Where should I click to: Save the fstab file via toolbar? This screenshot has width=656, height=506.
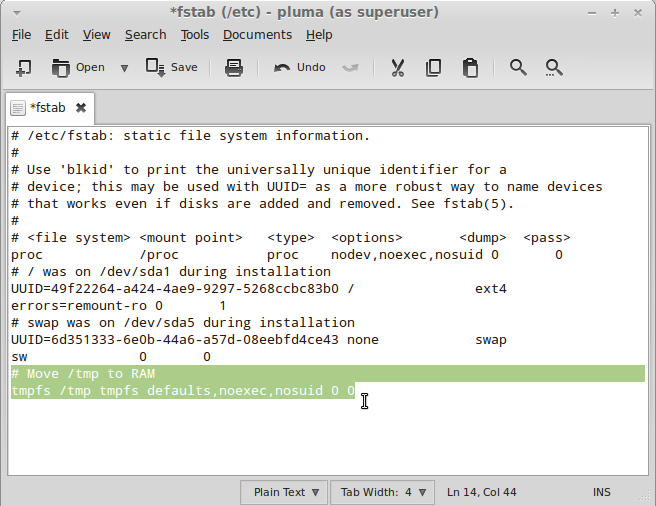click(172, 67)
